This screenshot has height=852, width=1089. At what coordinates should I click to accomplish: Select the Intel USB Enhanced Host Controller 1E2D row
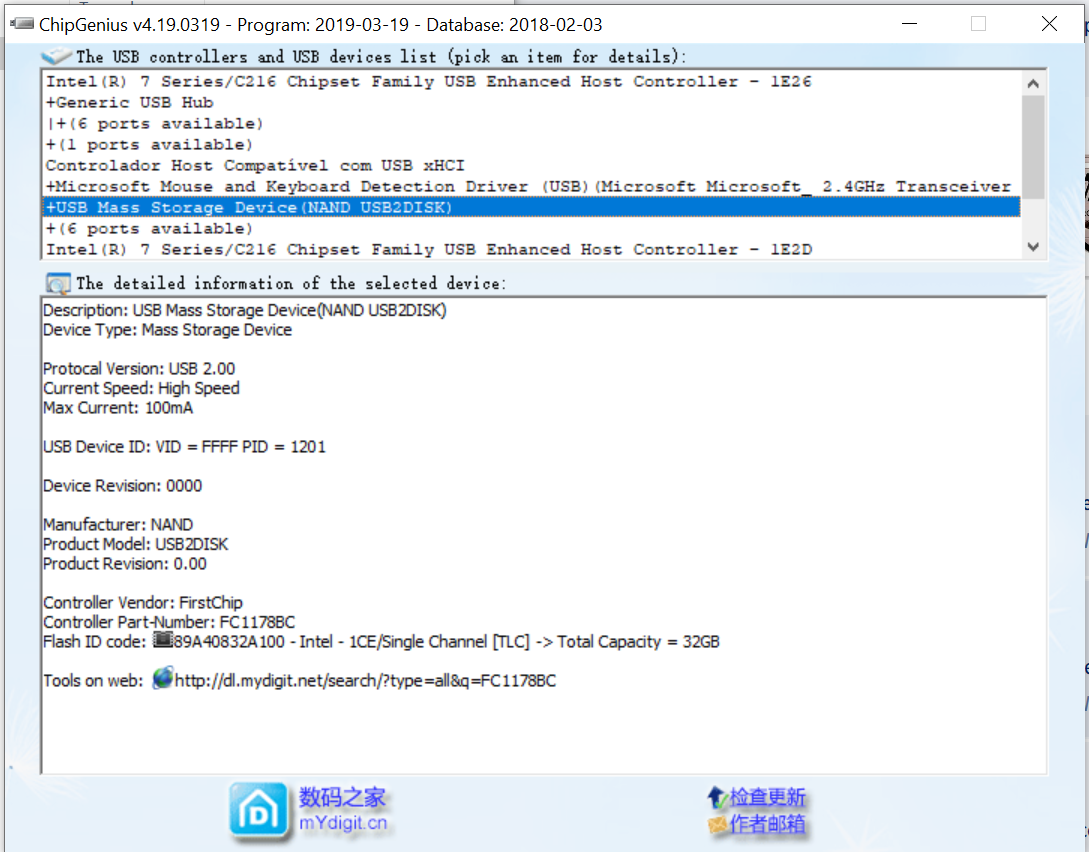click(531, 249)
